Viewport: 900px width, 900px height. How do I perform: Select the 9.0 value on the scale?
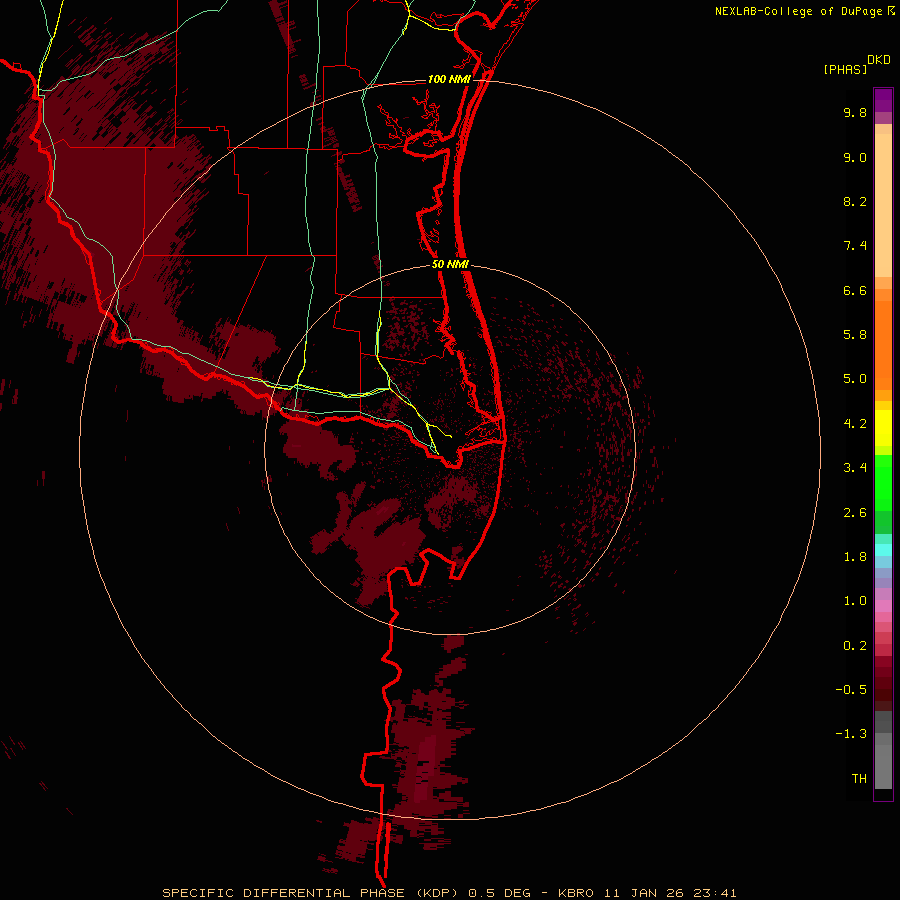(855, 157)
